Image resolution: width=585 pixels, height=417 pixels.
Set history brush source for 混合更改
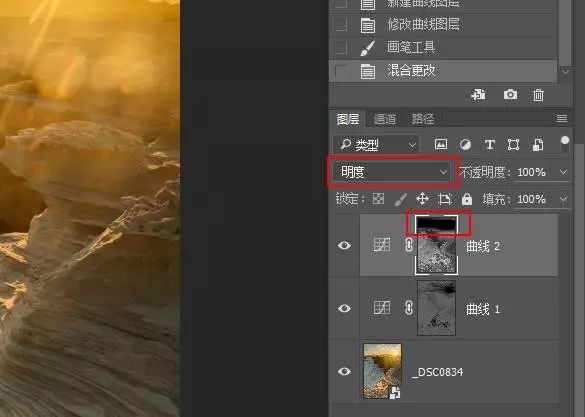click(341, 71)
